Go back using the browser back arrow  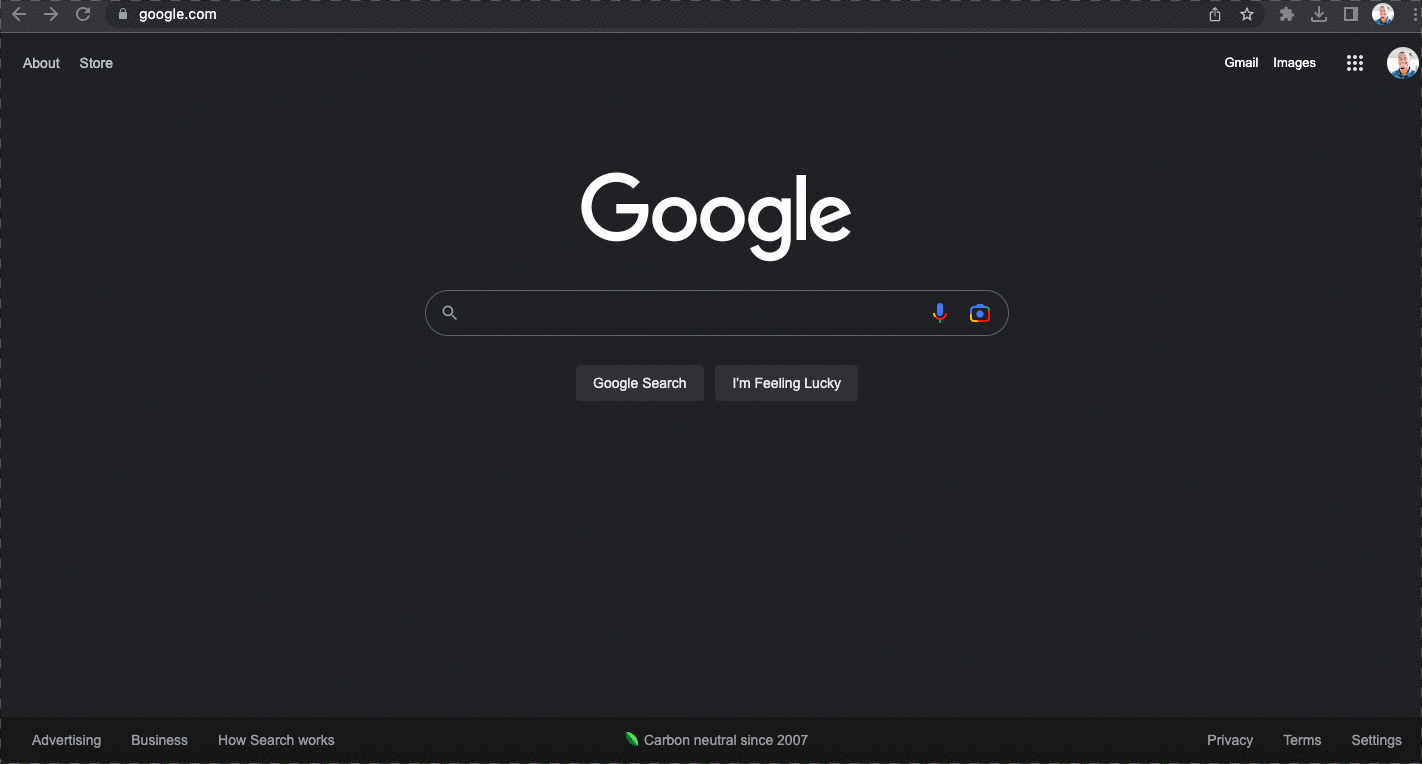(18, 14)
